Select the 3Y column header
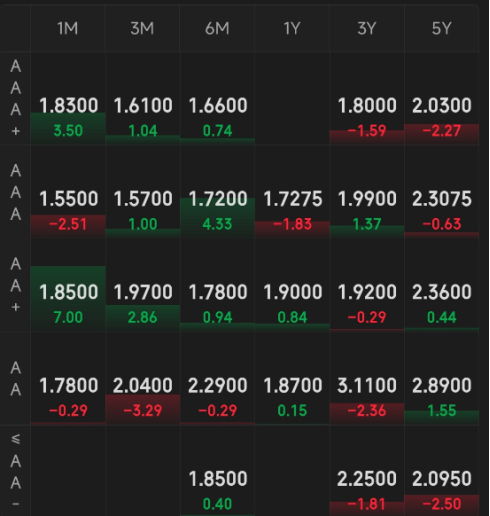This screenshot has height=516, width=490. click(367, 28)
